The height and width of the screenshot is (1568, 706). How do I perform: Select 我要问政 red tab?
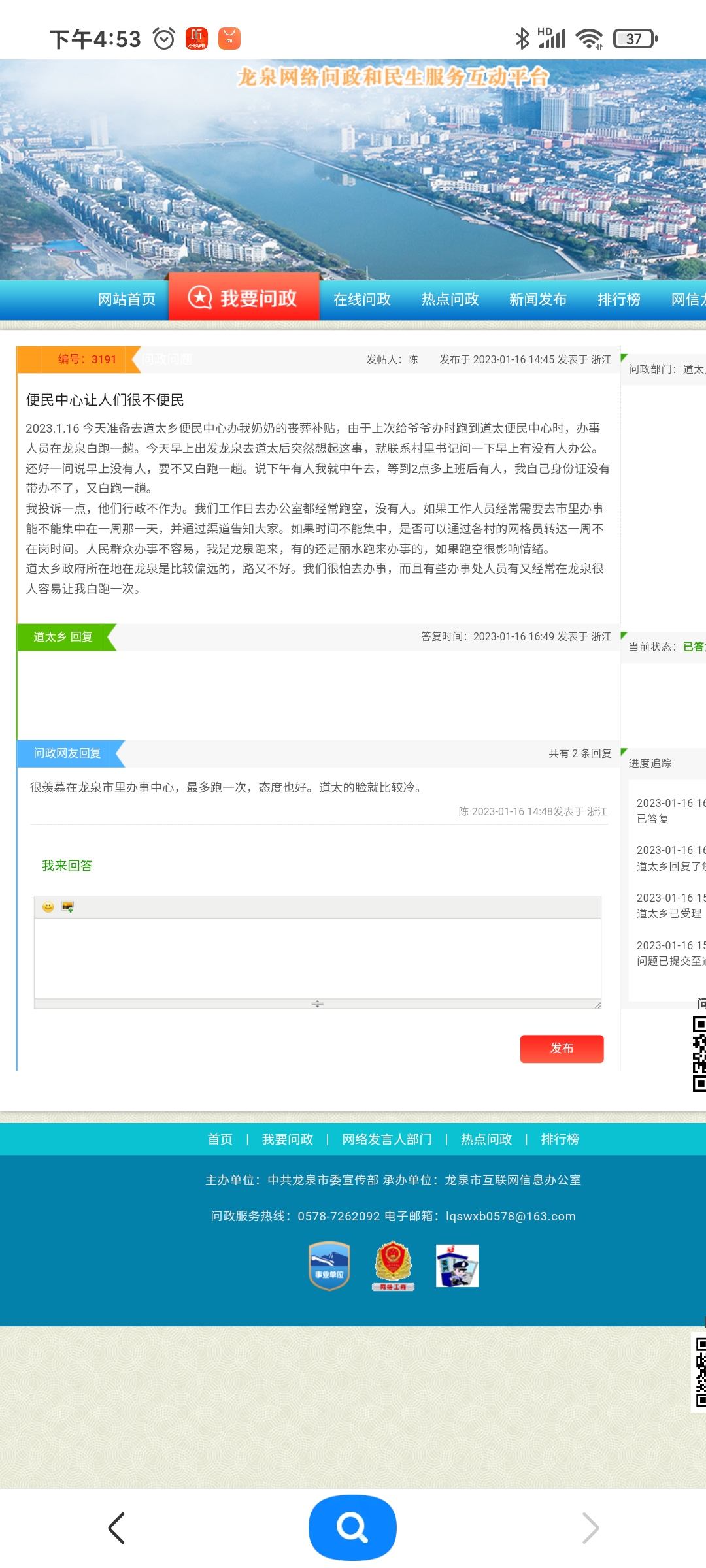point(244,298)
